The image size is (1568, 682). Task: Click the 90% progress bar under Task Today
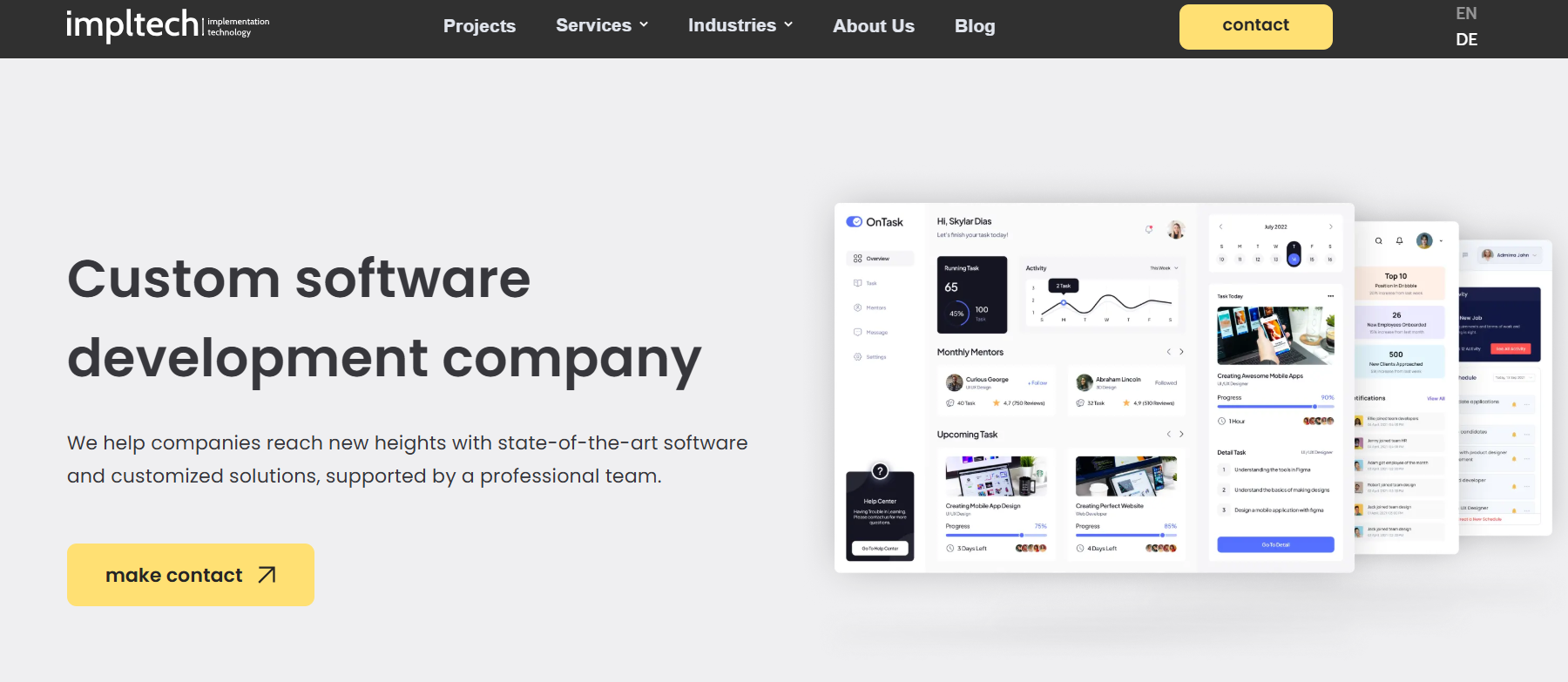click(x=1275, y=407)
